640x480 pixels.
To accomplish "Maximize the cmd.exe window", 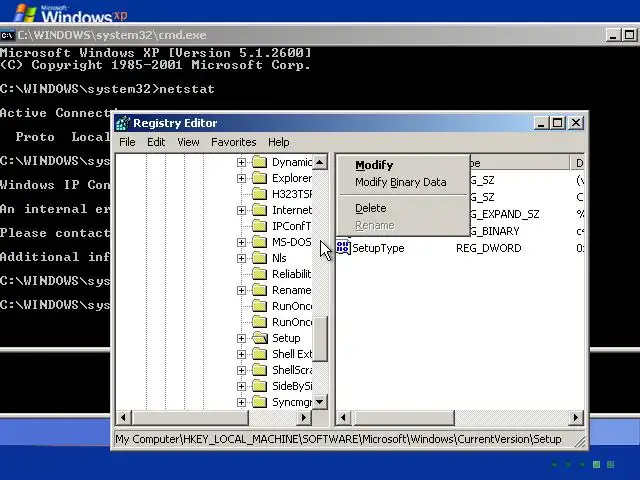I will pyautogui.click(x=630, y=35).
